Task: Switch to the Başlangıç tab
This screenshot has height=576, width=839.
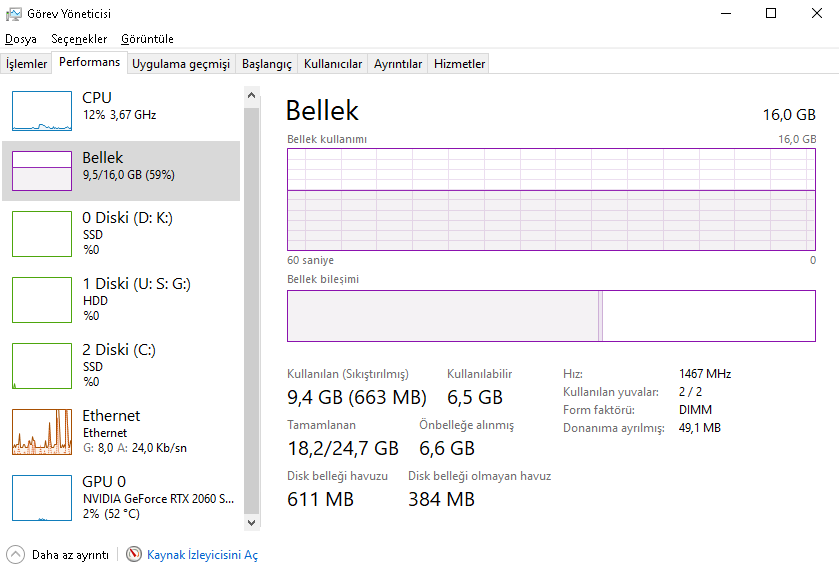Action: pos(267,64)
